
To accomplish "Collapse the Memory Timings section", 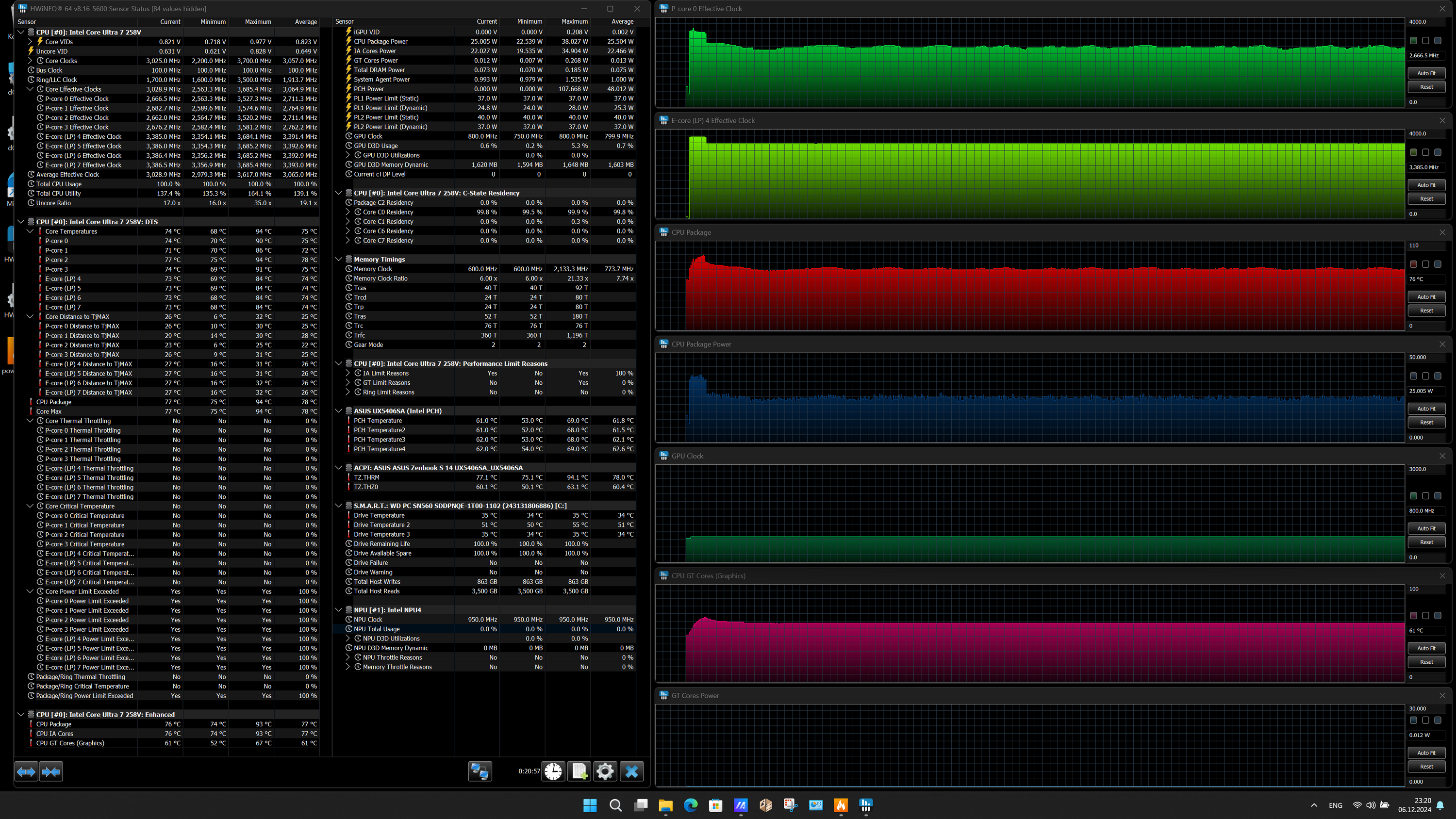I will tap(339, 260).
